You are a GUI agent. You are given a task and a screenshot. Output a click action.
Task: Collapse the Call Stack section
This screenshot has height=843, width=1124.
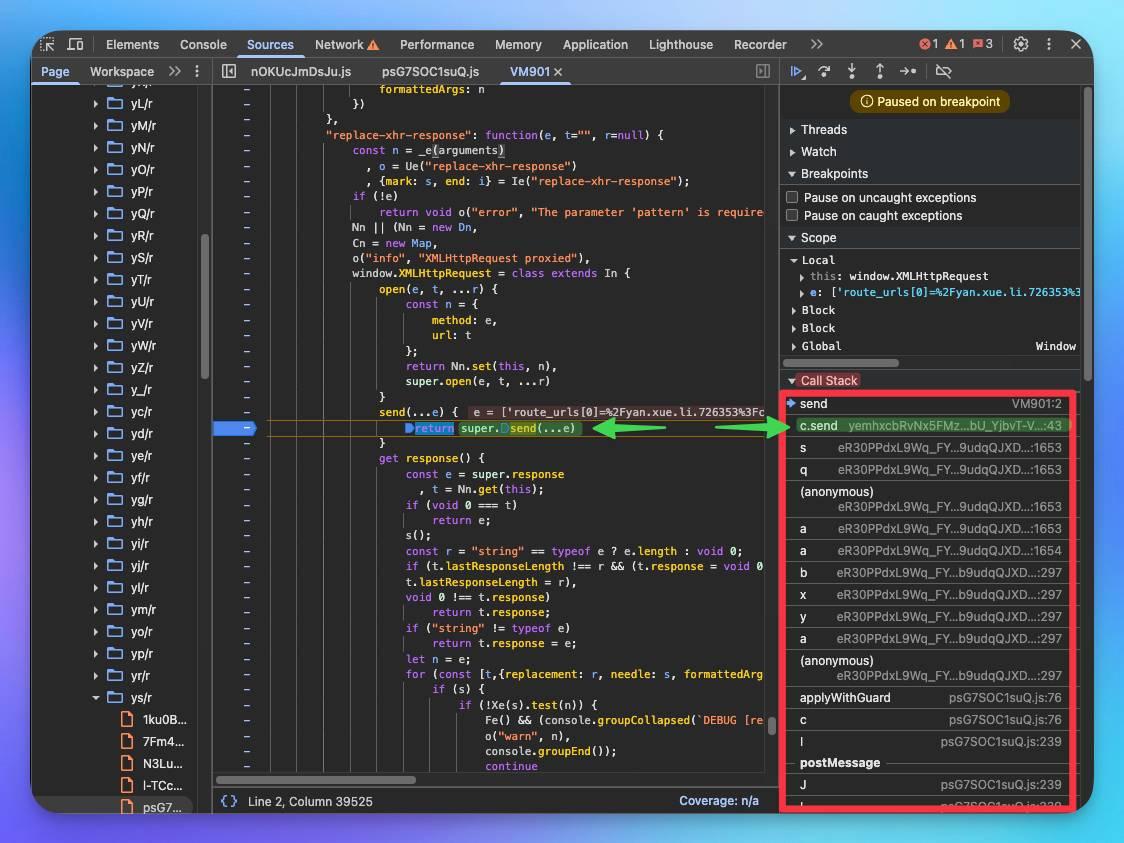(x=791, y=381)
